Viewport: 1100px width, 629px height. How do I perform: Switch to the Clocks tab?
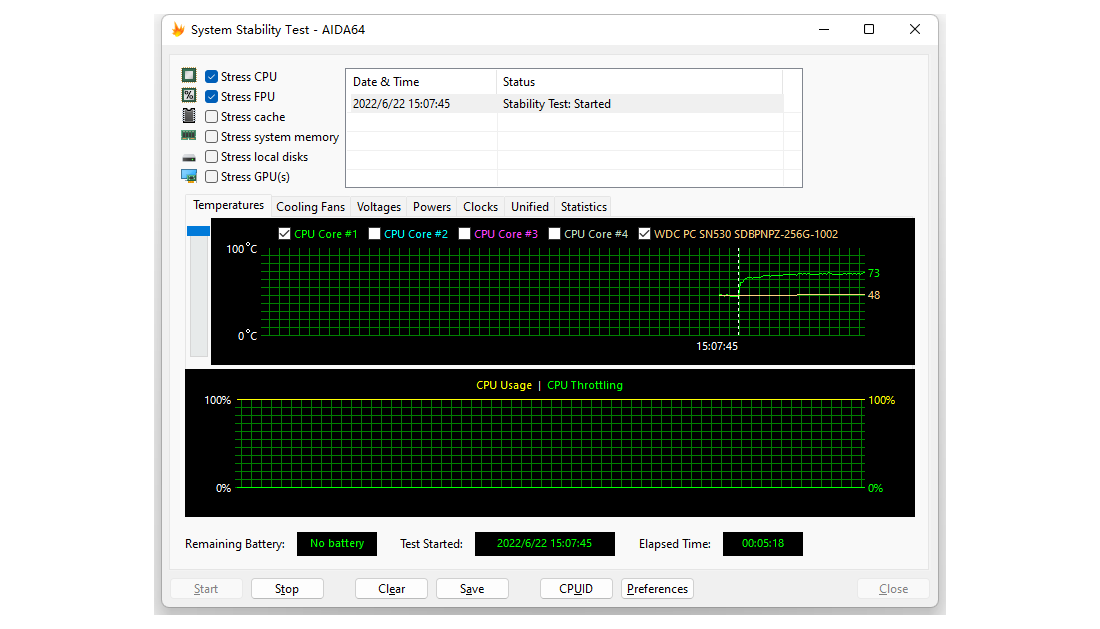480,207
